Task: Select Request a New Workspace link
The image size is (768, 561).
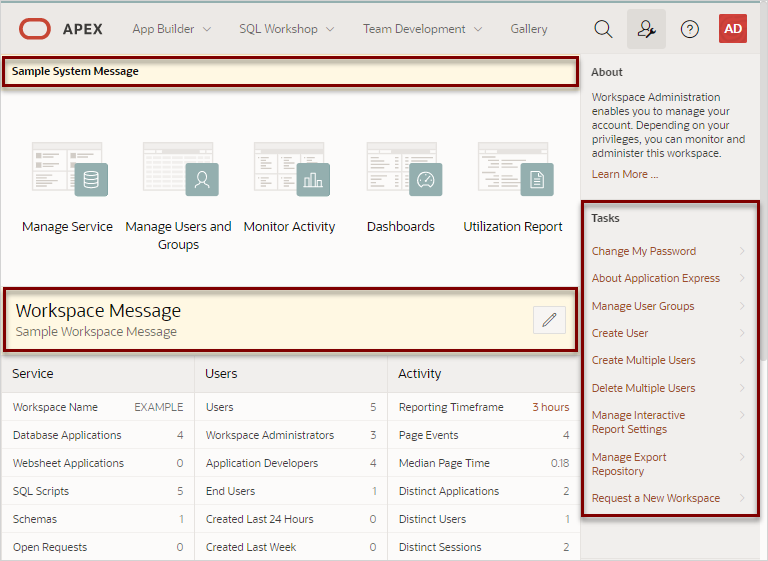Action: 655,498
